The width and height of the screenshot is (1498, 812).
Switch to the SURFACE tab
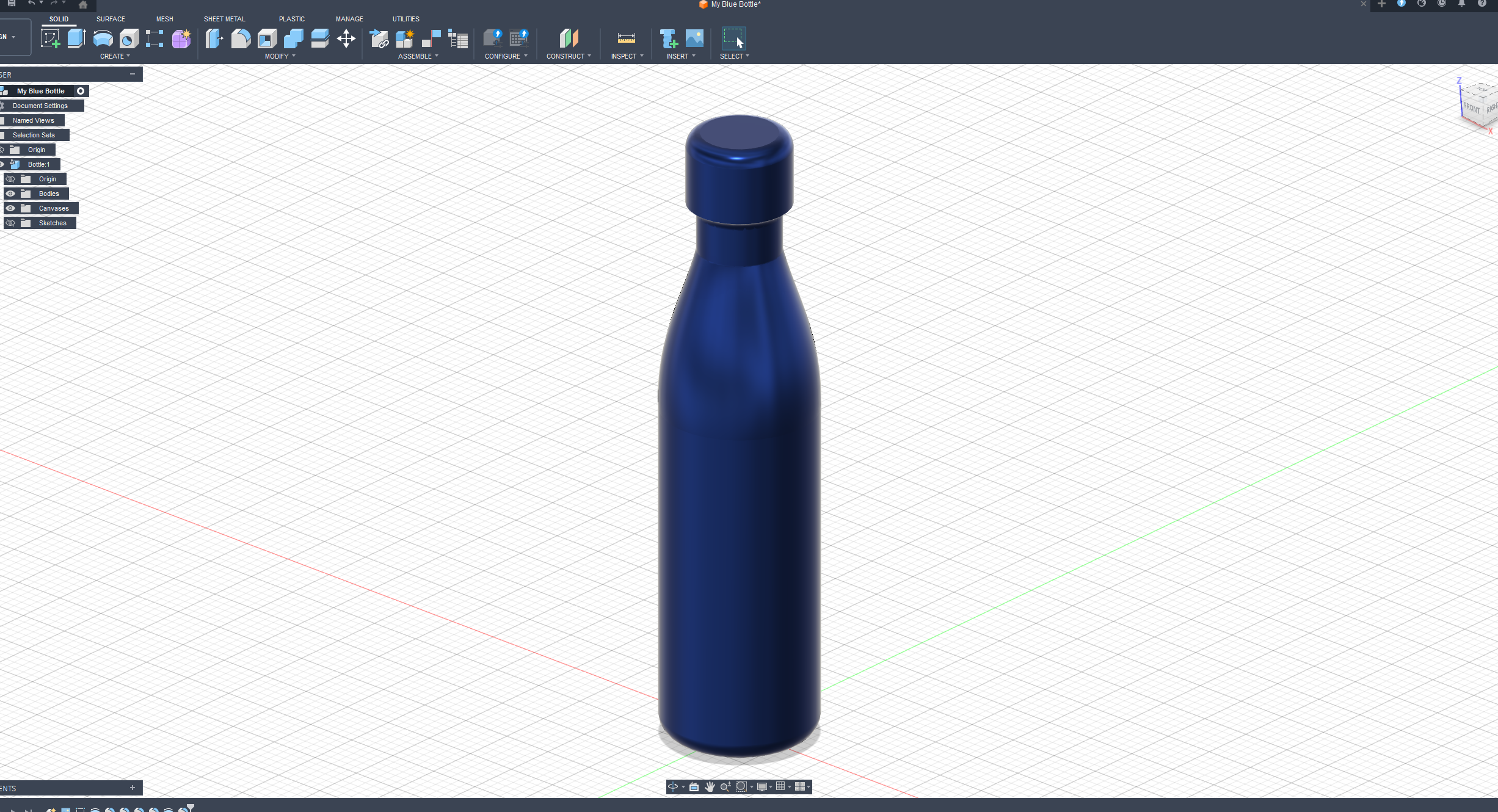111,19
